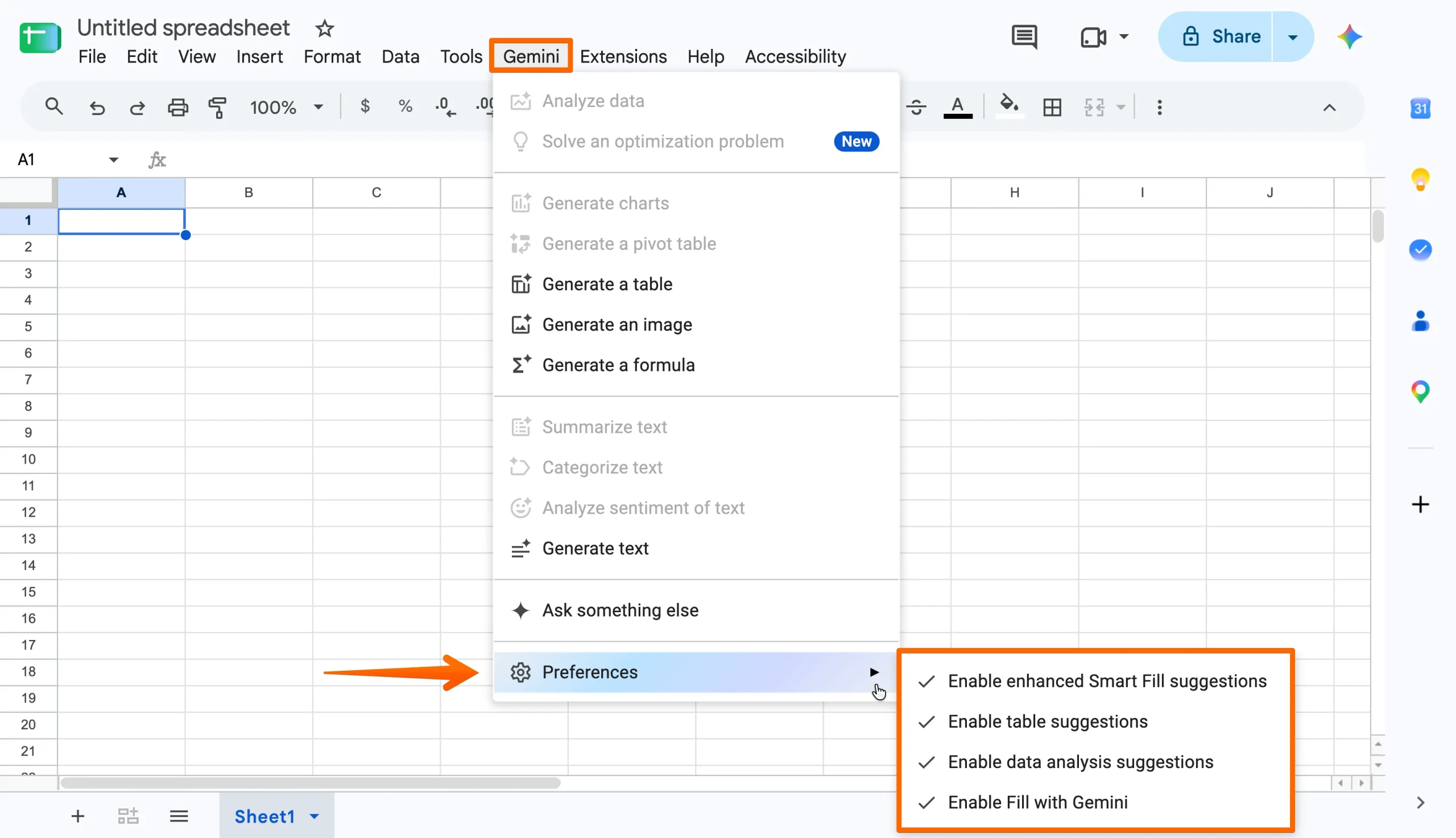Open the Share dropdown arrow

tap(1292, 38)
